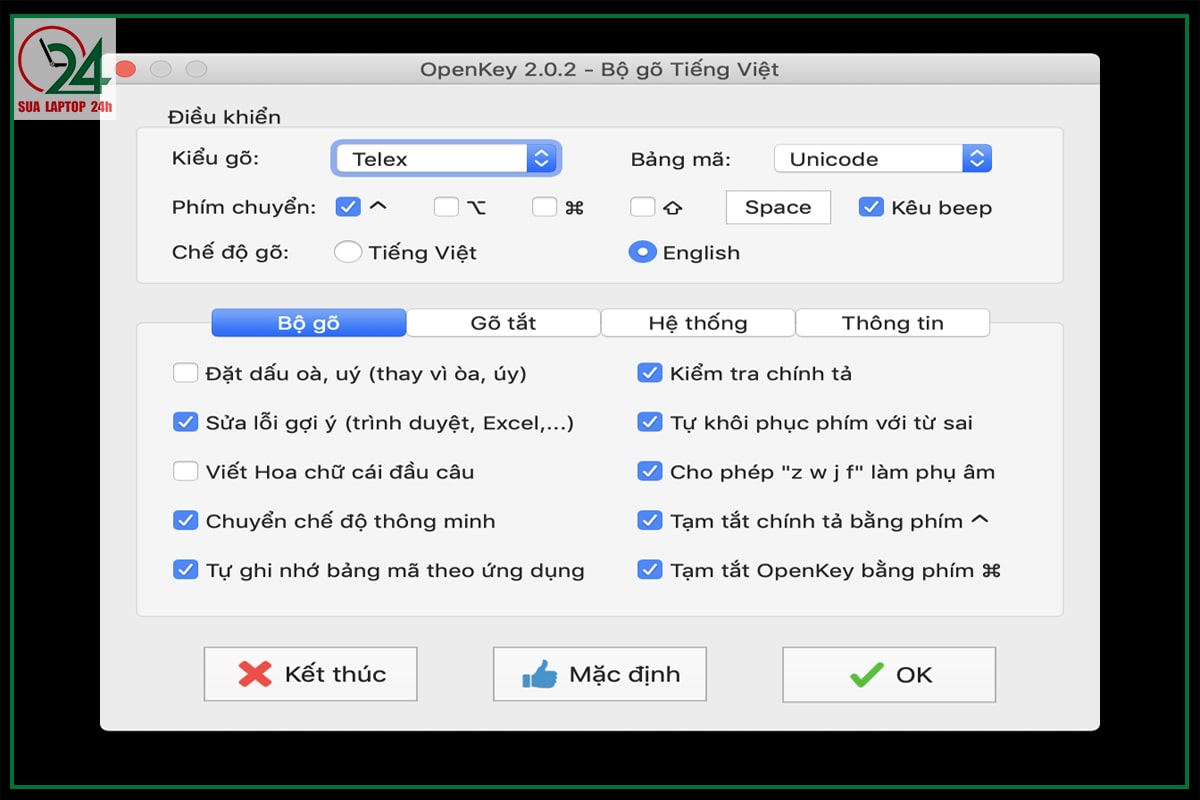
Task: Toggle Sửa lỗi gợi ý checkbox
Action: pyautogui.click(x=185, y=422)
